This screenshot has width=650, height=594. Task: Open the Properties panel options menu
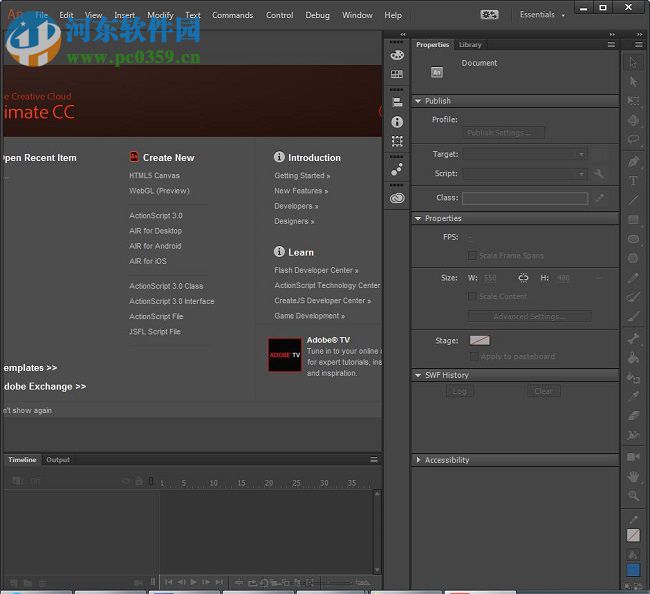tap(611, 44)
